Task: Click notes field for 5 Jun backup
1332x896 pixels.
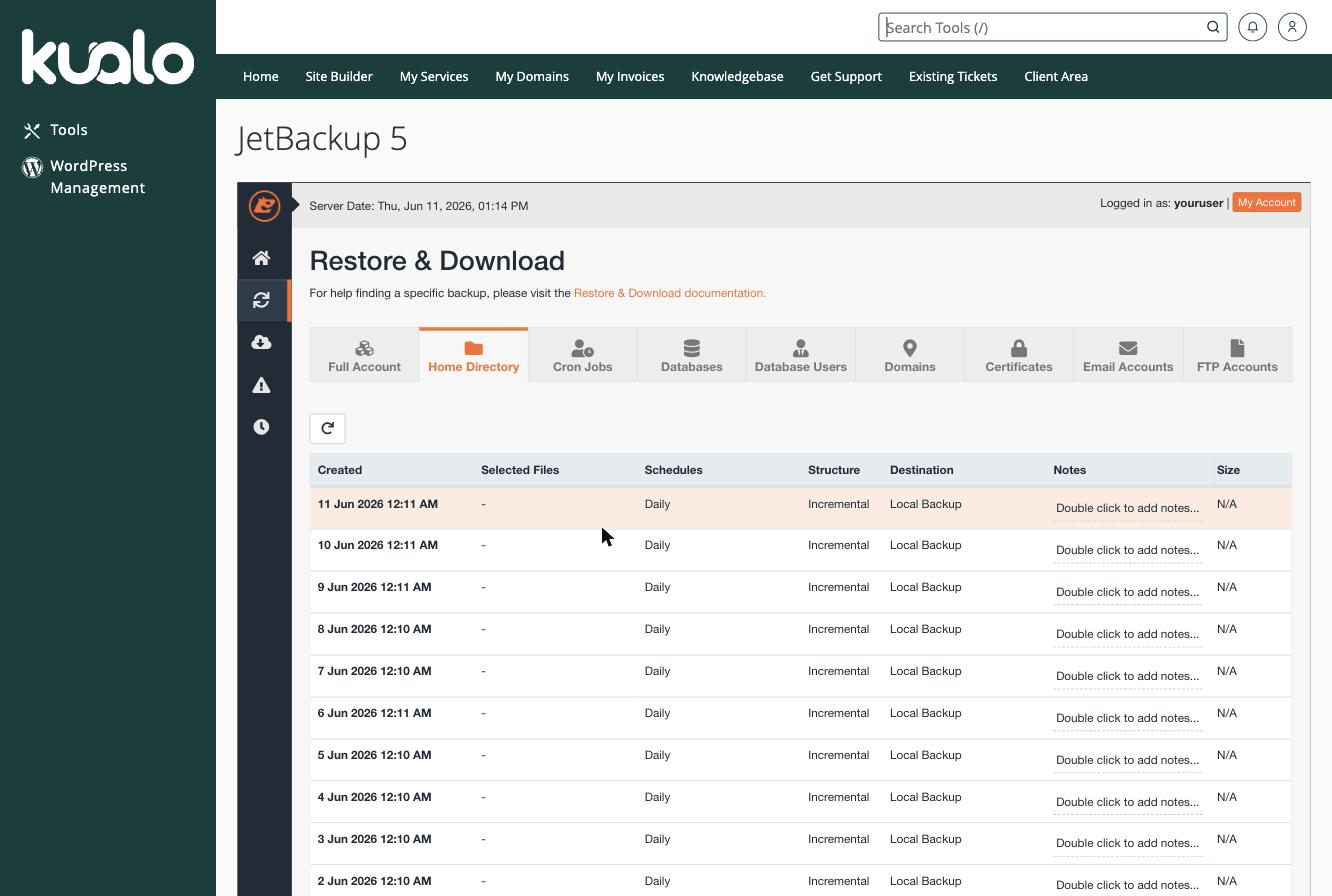Action: point(1127,760)
